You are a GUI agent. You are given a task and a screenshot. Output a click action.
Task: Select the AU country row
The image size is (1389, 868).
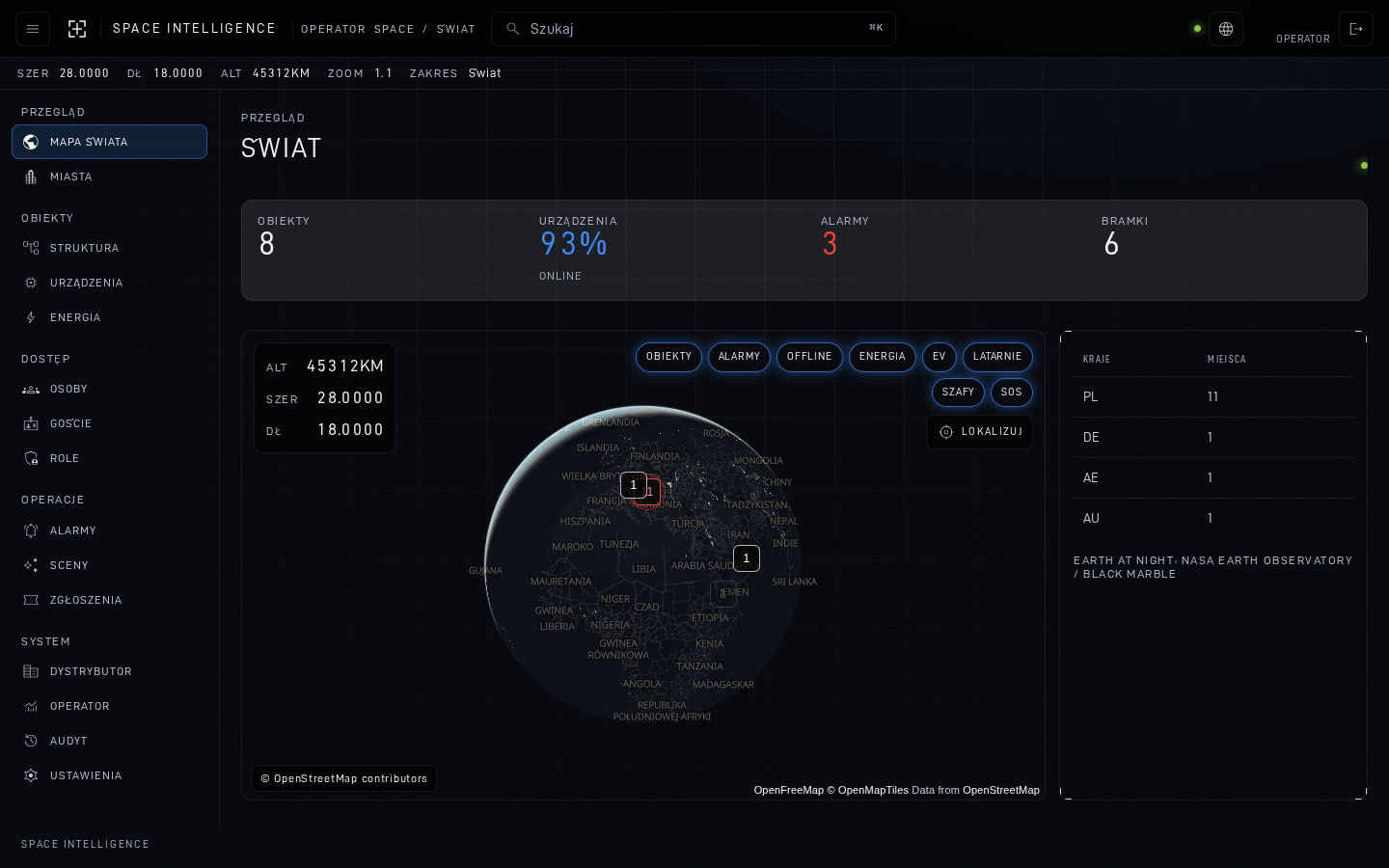pos(1213,518)
